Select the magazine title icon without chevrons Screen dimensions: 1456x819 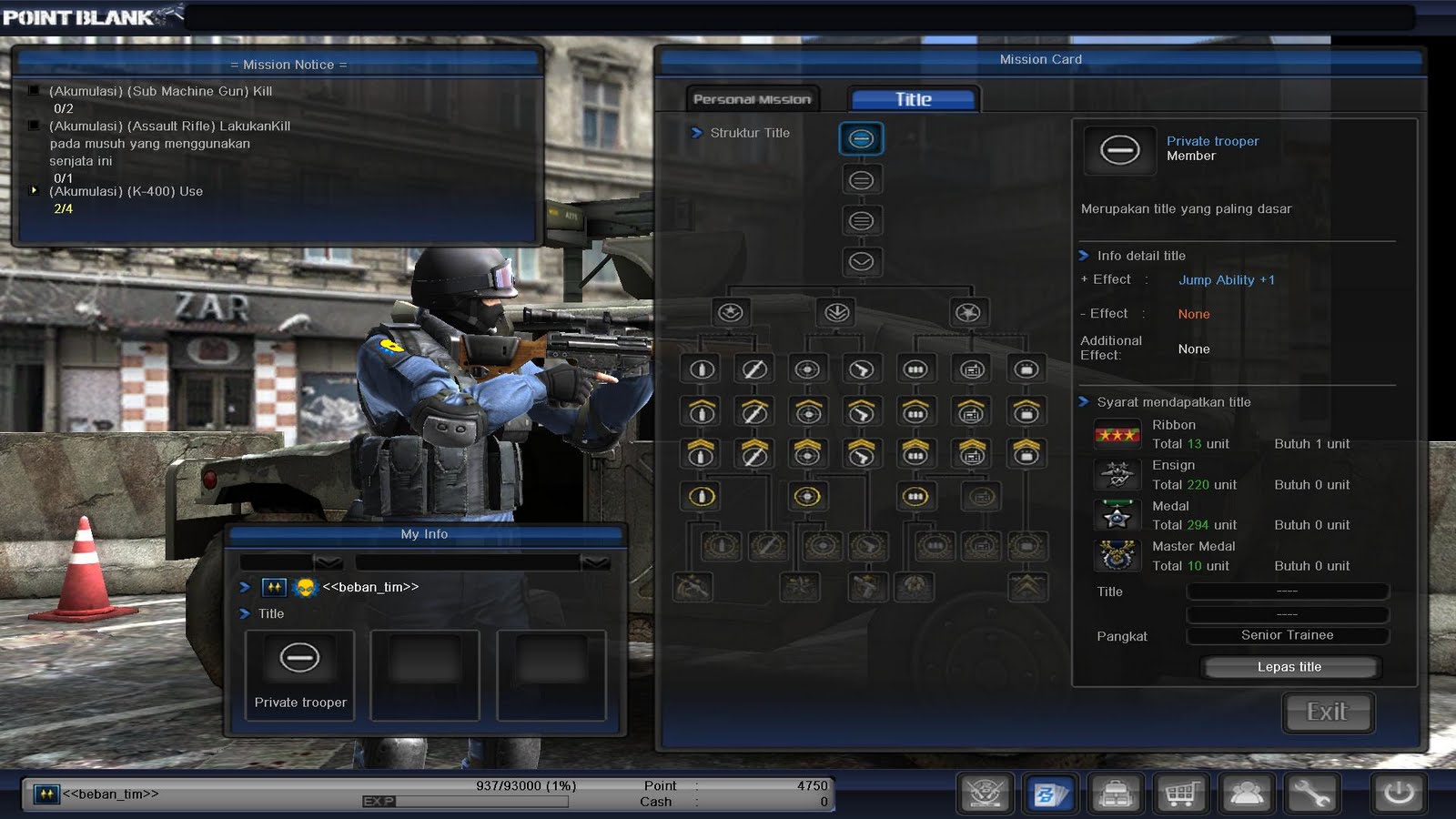[915, 369]
